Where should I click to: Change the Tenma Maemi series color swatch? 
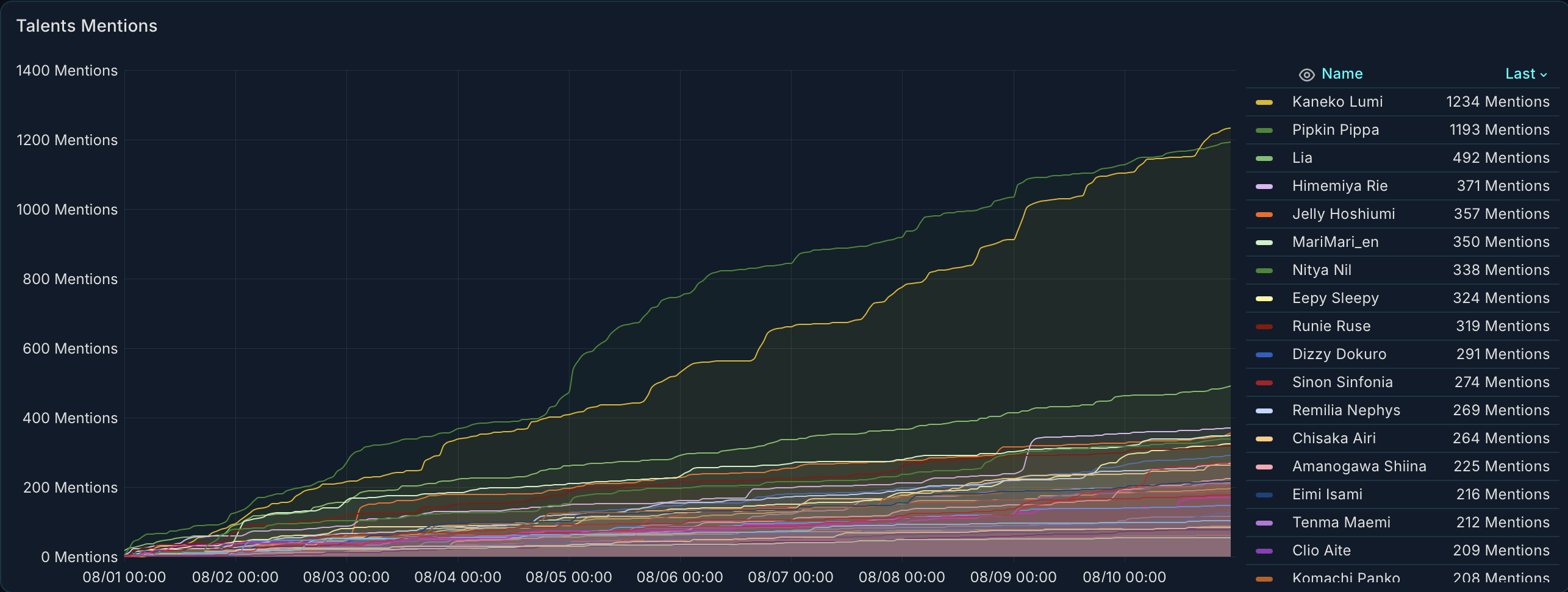point(1264,523)
